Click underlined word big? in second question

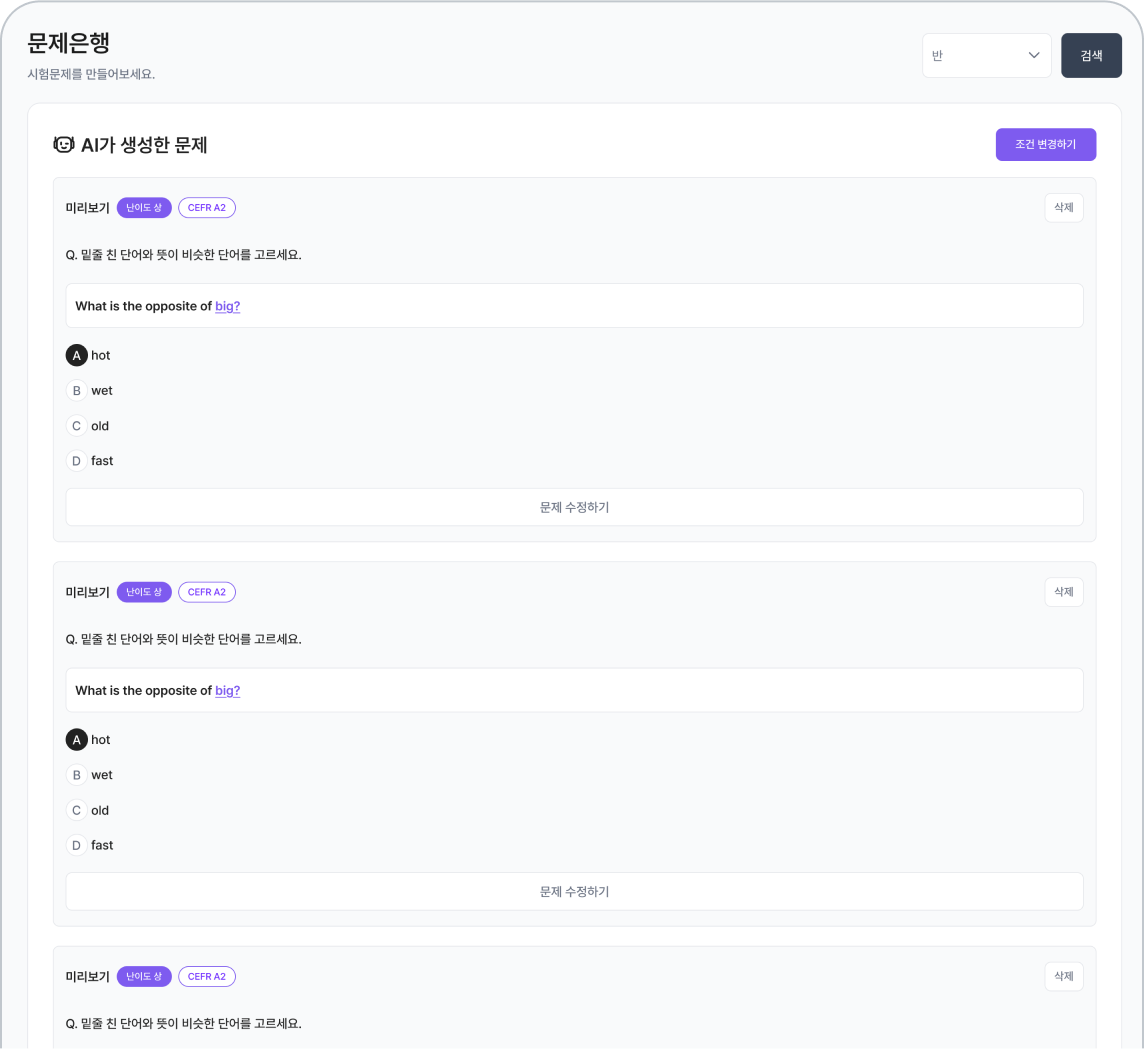click(227, 690)
